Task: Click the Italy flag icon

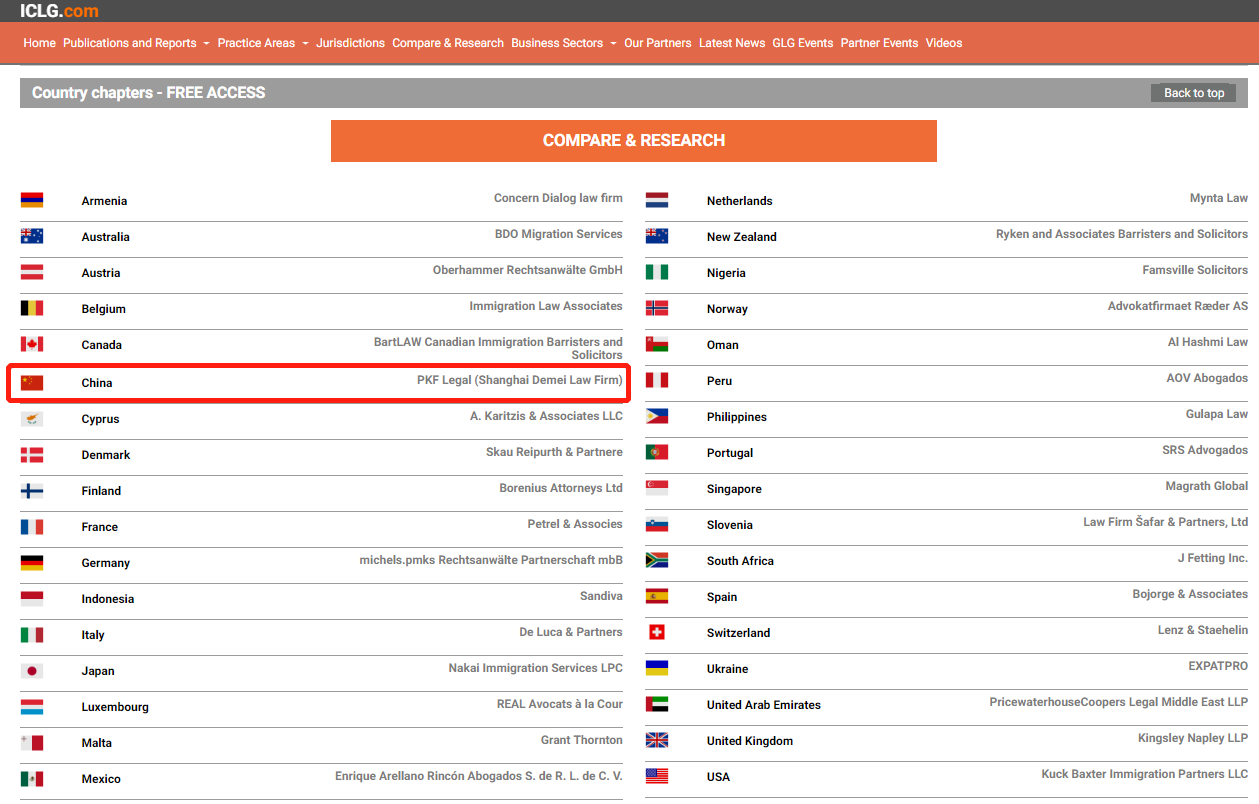Action: coord(32,634)
